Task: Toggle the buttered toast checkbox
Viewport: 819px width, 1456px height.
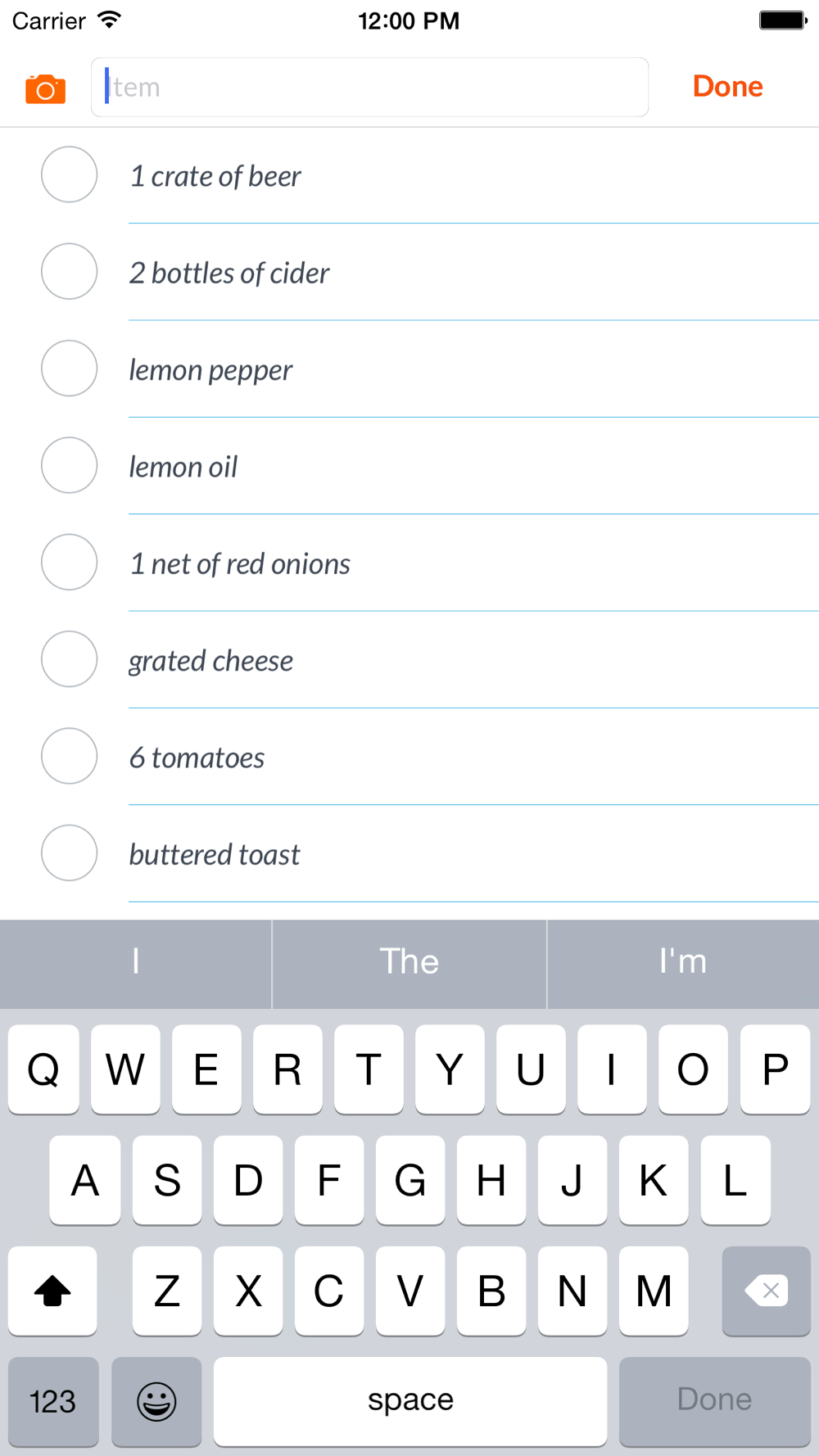Action: tap(70, 852)
